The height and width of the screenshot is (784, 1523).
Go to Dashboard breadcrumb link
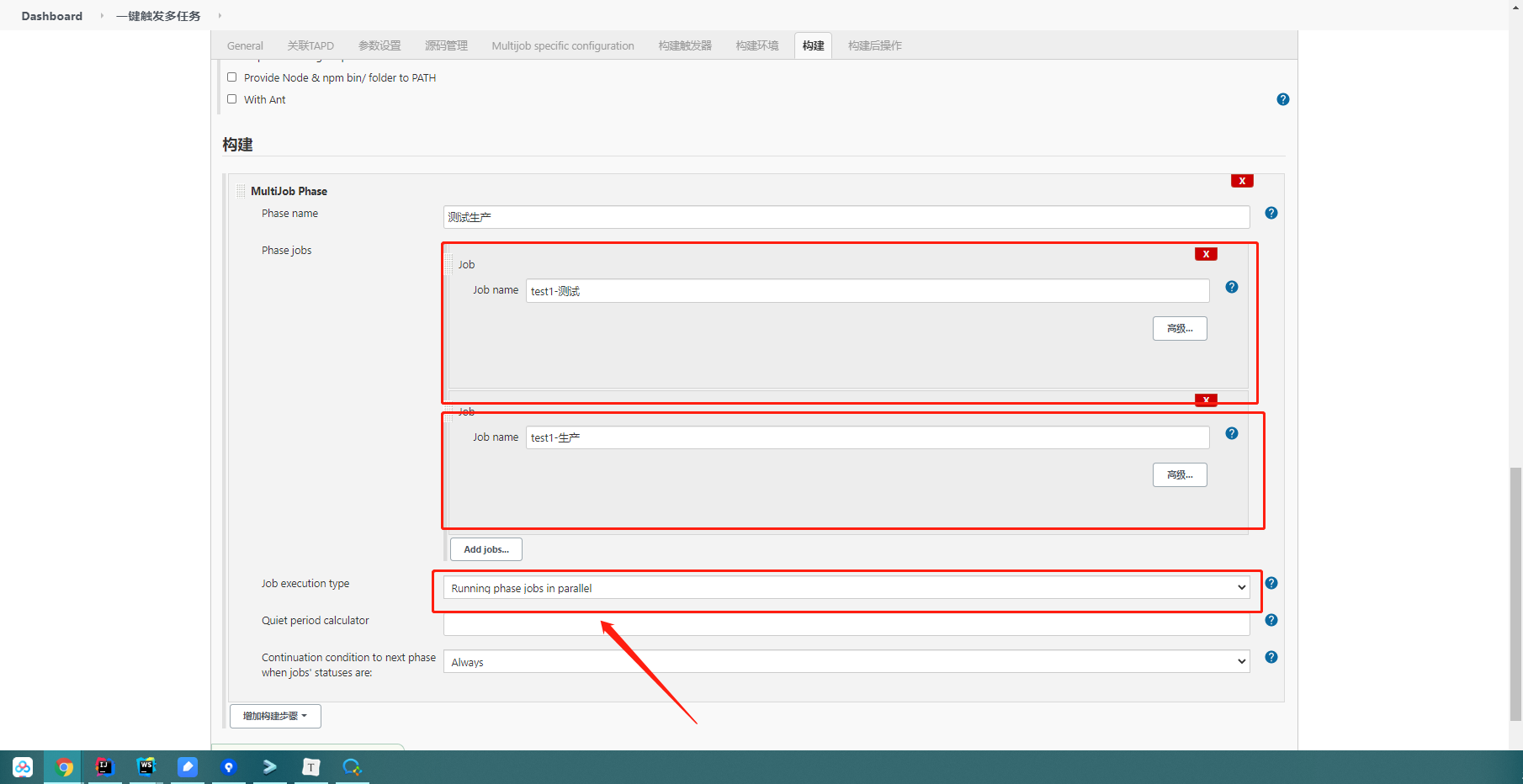click(x=52, y=15)
